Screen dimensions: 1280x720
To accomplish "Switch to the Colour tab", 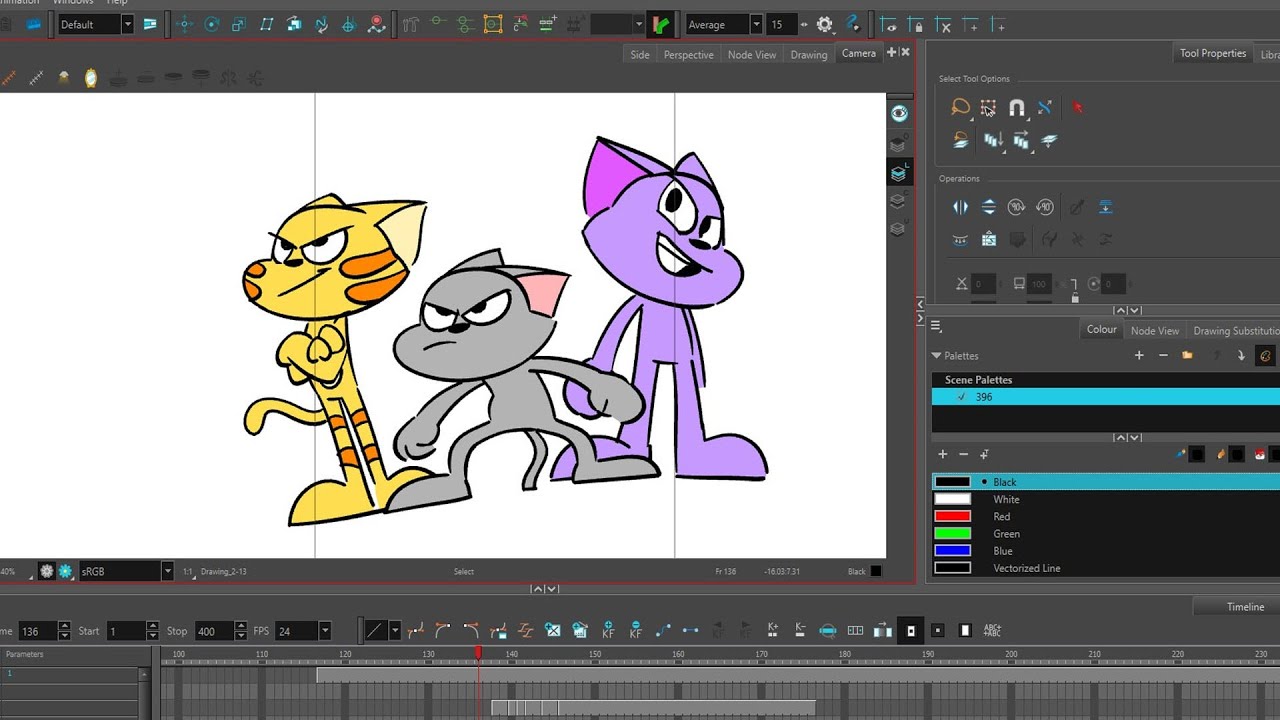I will pos(1102,330).
